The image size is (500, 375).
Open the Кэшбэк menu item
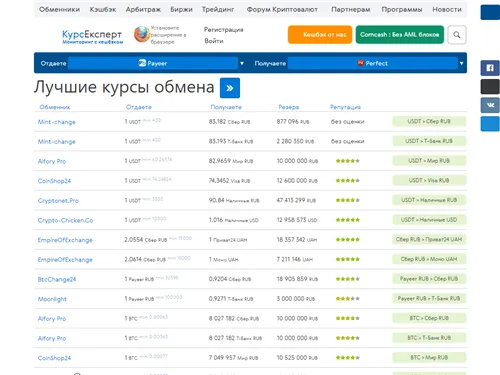pyautogui.click(x=103, y=9)
